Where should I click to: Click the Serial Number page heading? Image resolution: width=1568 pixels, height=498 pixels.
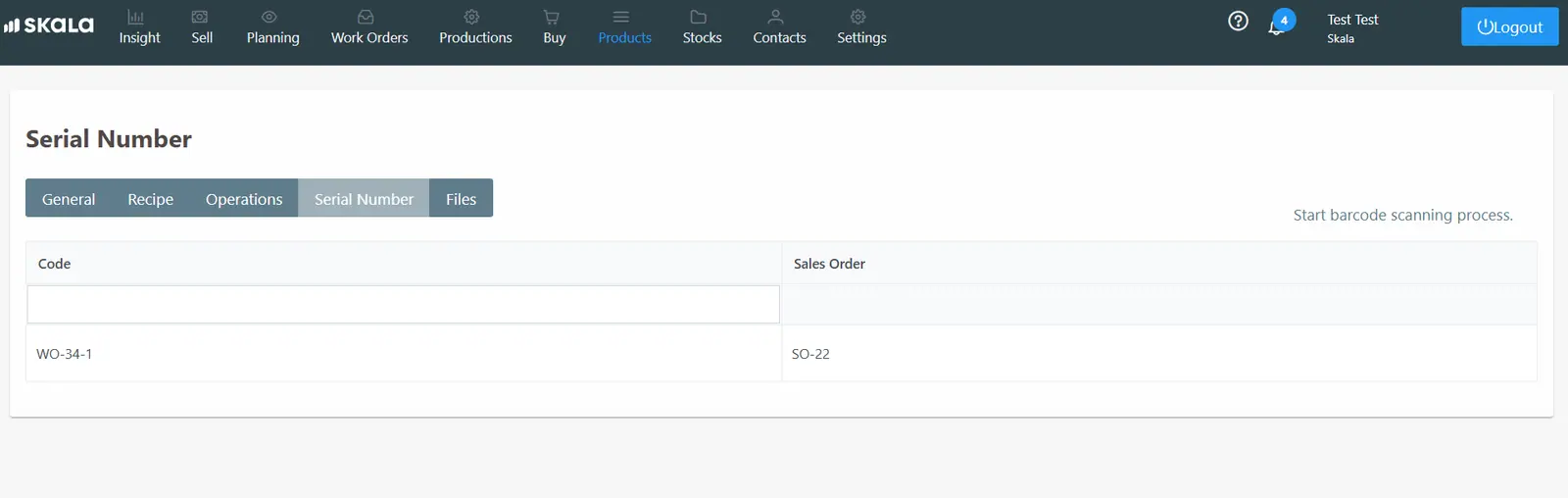point(109,139)
